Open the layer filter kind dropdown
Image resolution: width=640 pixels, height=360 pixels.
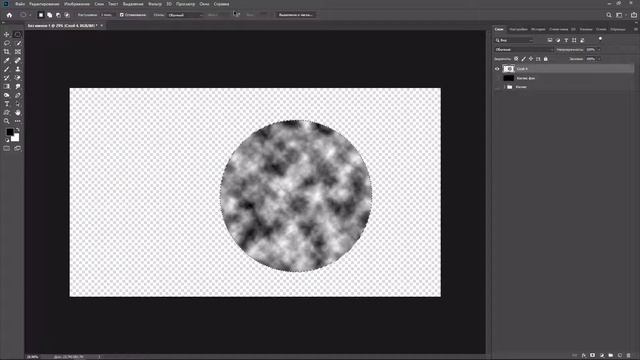514,40
